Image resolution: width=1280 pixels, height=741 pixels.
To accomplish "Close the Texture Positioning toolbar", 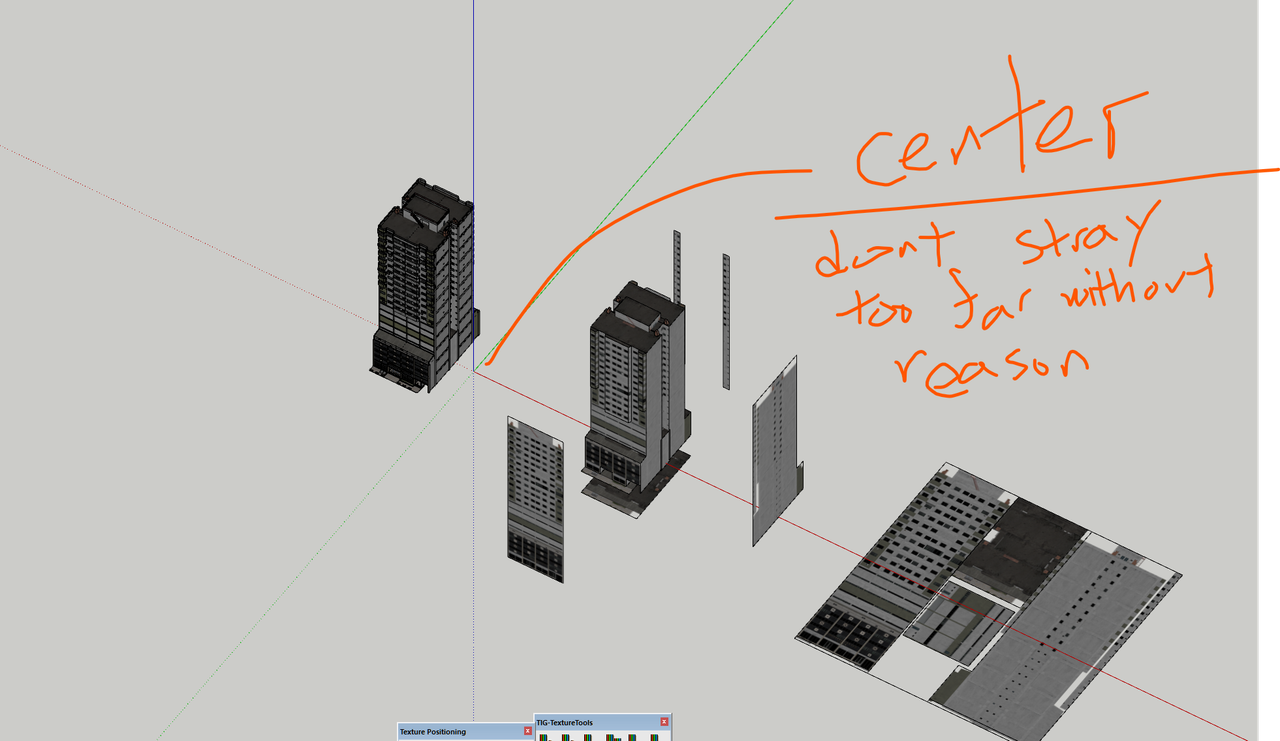I will click(x=528, y=732).
